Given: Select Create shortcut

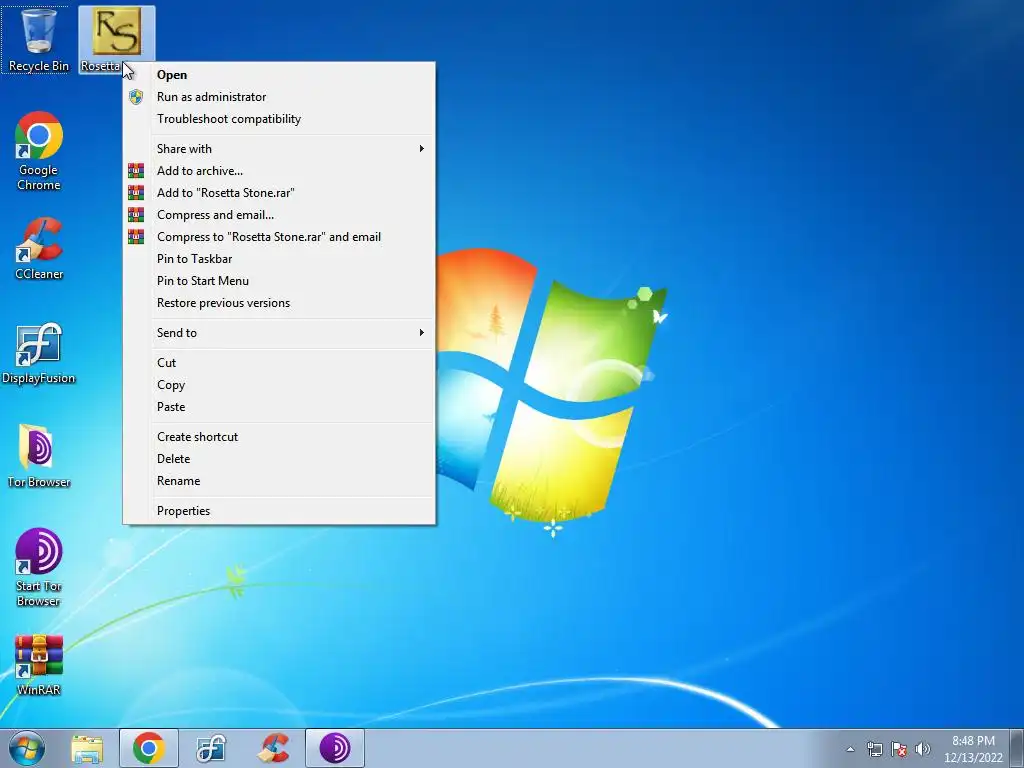Looking at the screenshot, I should point(279,437).
